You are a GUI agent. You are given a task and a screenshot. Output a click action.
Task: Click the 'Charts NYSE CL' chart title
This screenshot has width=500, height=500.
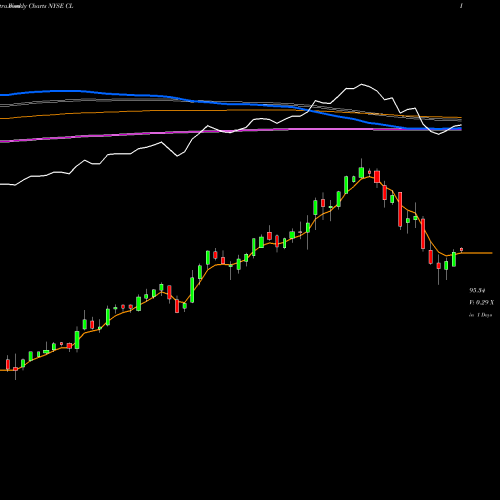[51, 6]
